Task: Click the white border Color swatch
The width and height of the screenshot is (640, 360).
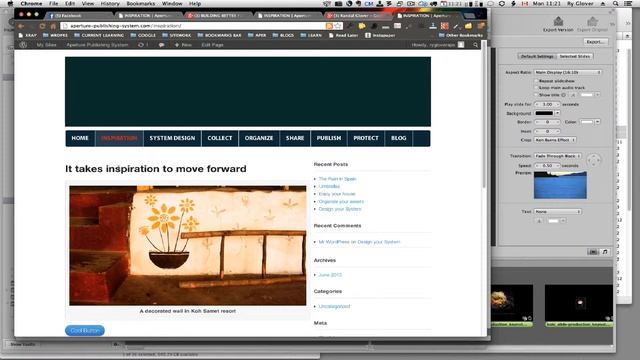Action: click(x=587, y=122)
